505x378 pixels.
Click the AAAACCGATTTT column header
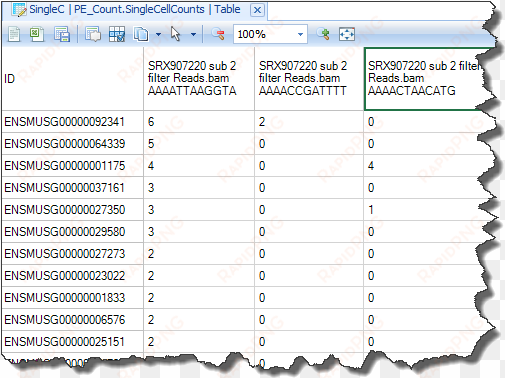coord(309,79)
